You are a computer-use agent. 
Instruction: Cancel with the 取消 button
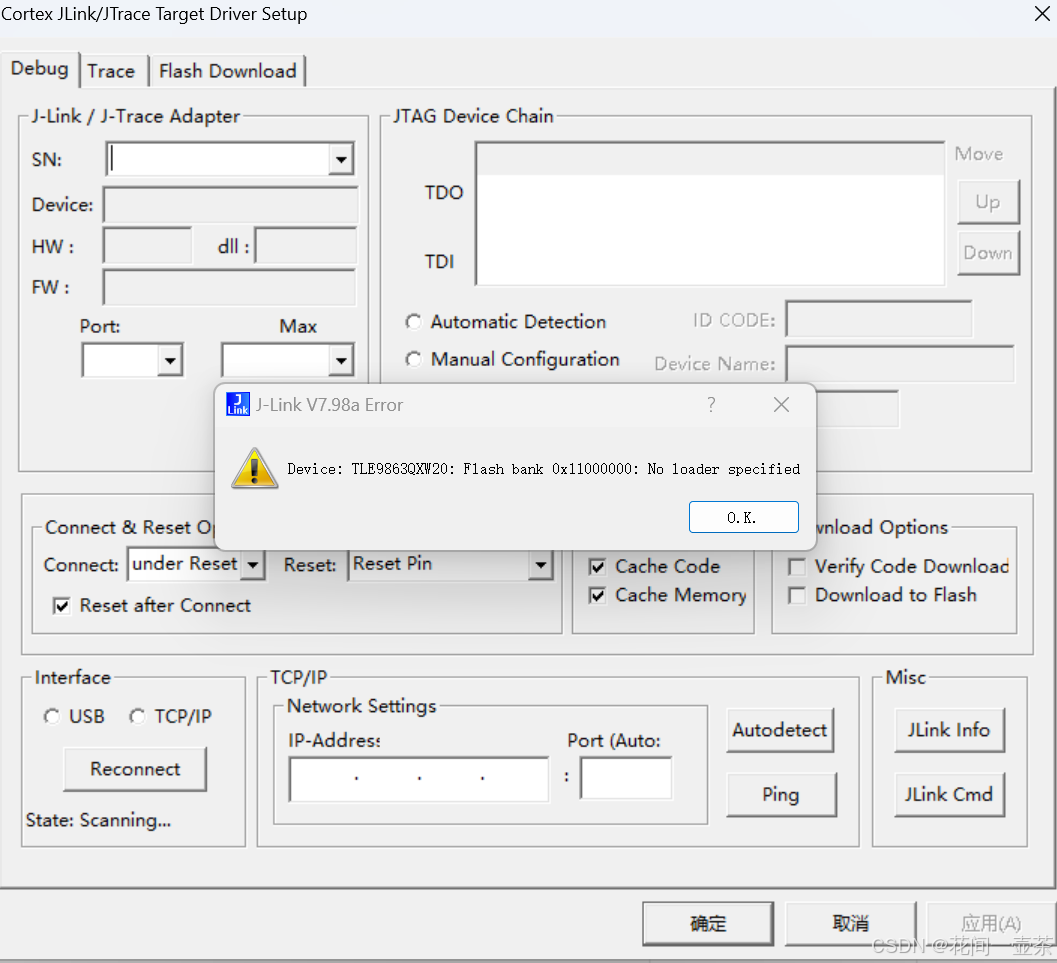851,923
